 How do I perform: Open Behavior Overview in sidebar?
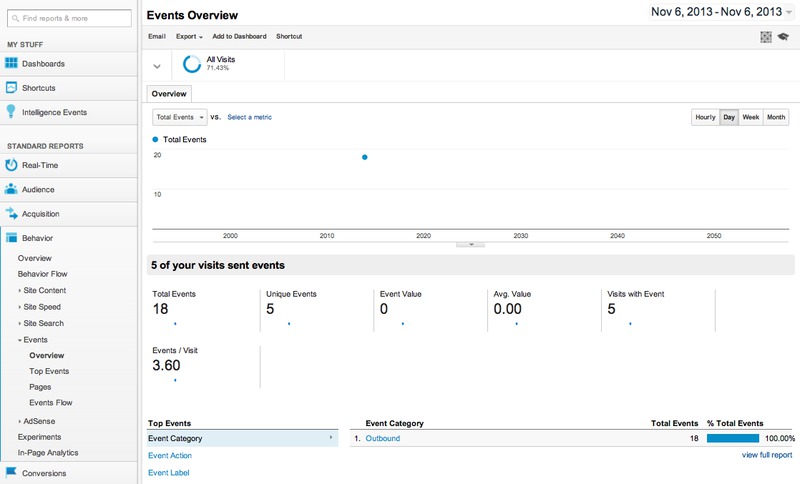tap(35, 258)
